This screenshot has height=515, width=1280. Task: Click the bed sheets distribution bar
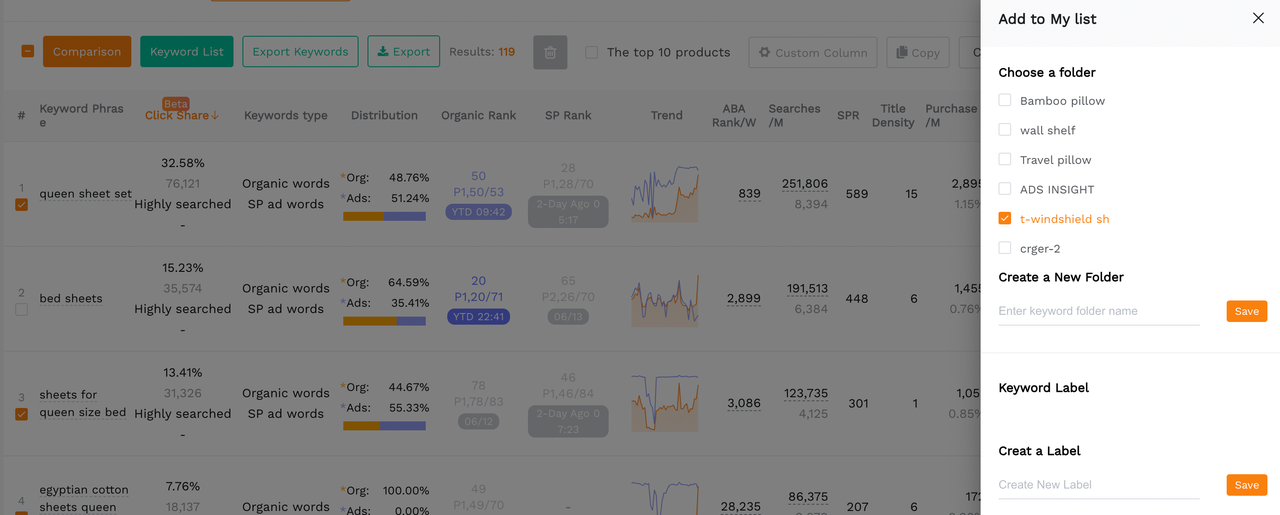tap(384, 321)
